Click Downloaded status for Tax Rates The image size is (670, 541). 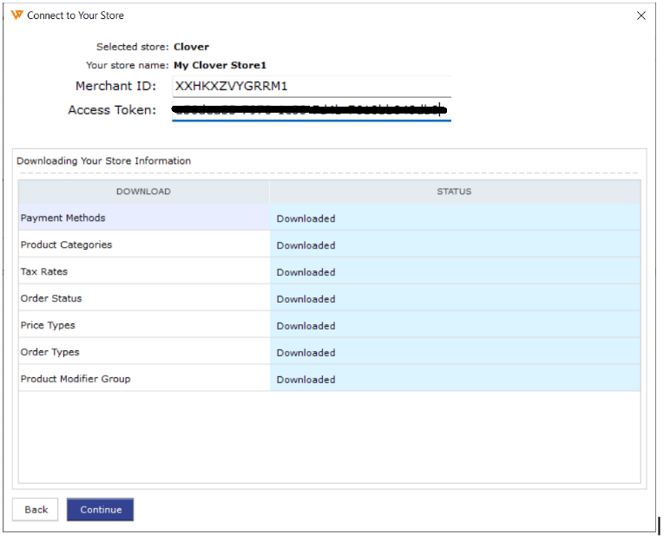coord(306,273)
